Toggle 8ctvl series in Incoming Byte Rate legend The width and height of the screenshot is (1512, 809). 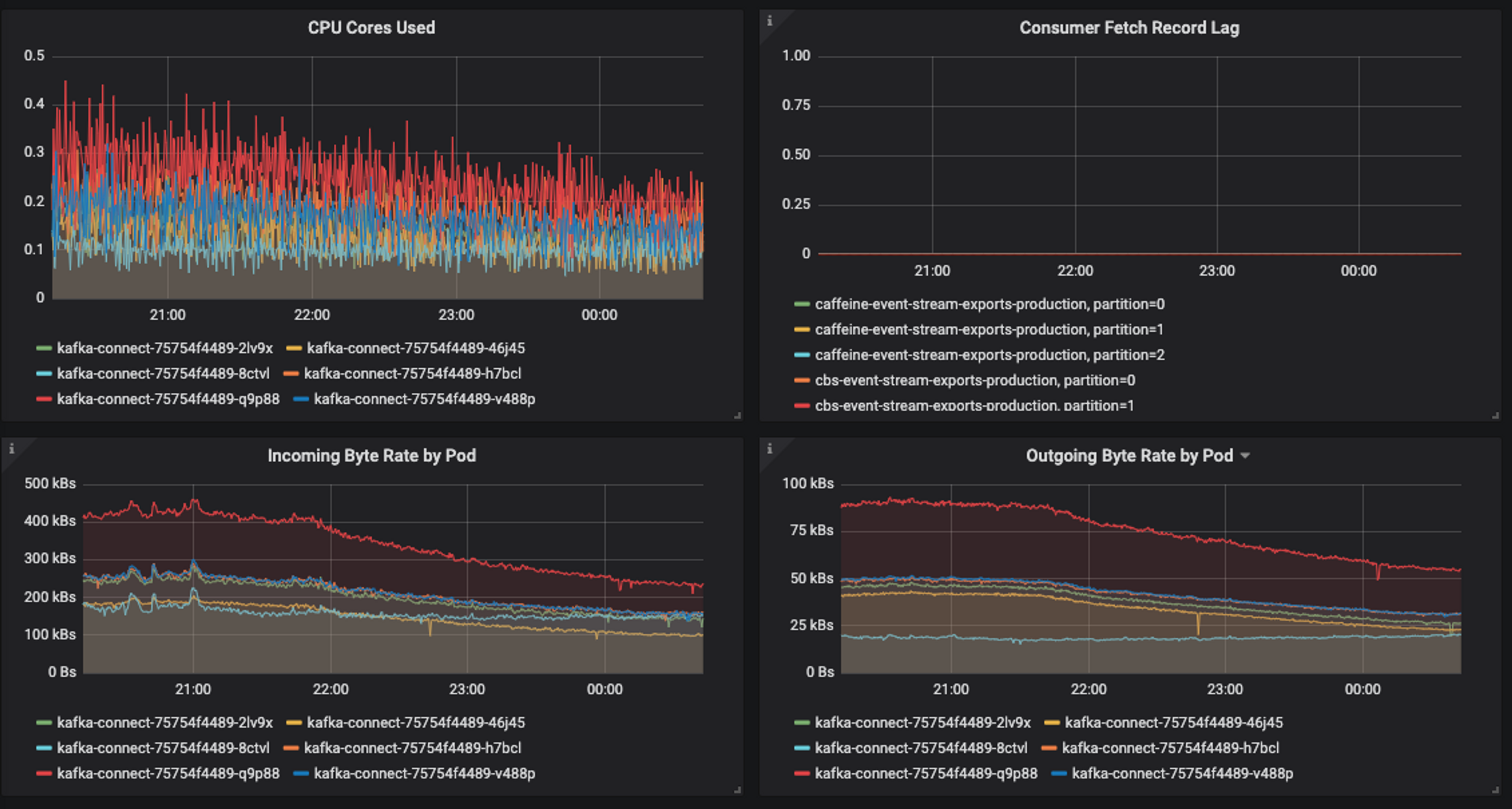pos(163,748)
